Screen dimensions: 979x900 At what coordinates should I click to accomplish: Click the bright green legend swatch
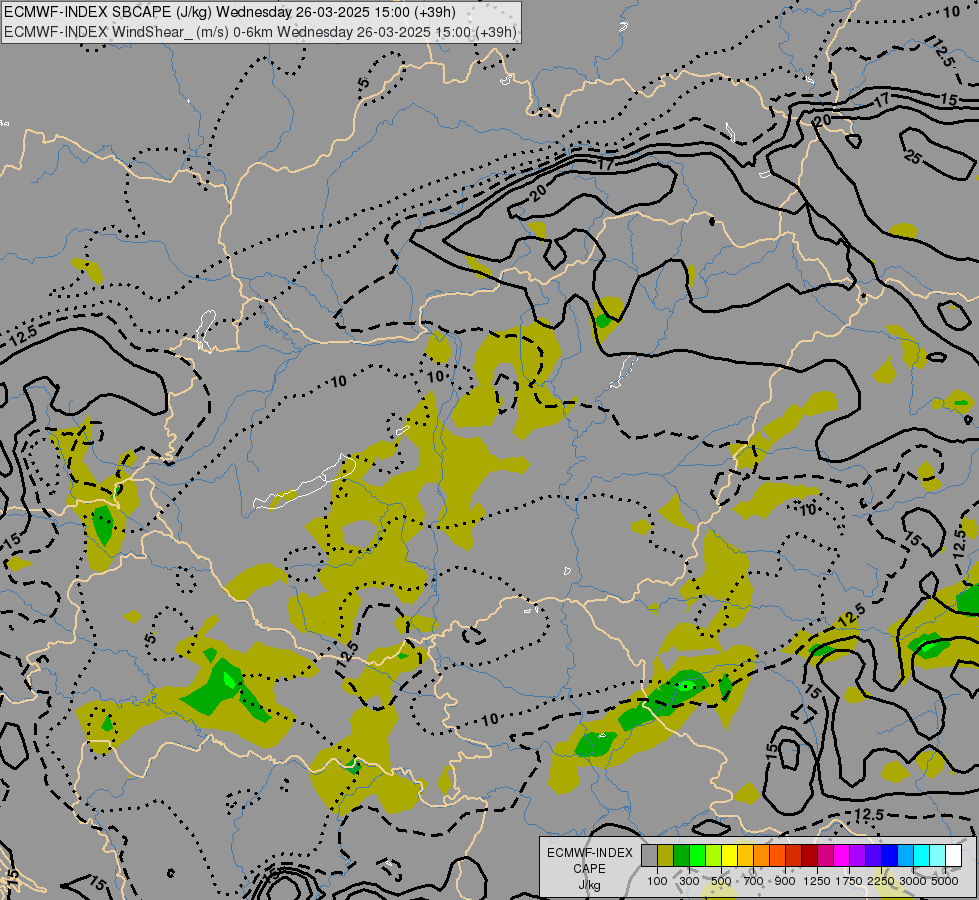(x=697, y=856)
